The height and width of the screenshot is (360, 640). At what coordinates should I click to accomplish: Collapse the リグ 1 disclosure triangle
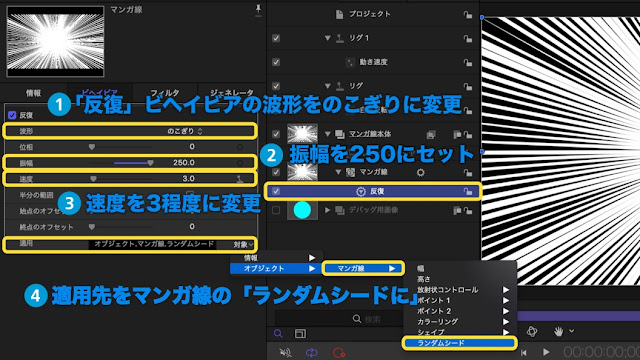(x=327, y=38)
